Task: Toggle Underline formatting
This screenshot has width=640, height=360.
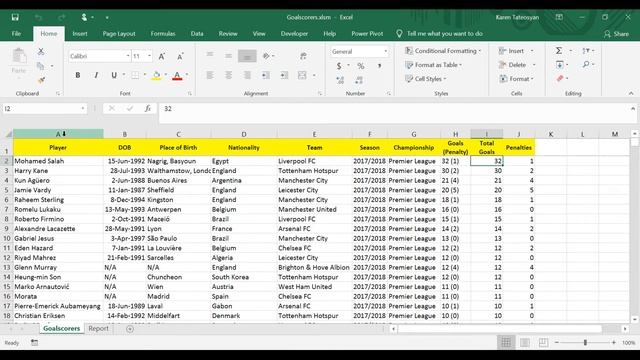Action: coord(114,75)
